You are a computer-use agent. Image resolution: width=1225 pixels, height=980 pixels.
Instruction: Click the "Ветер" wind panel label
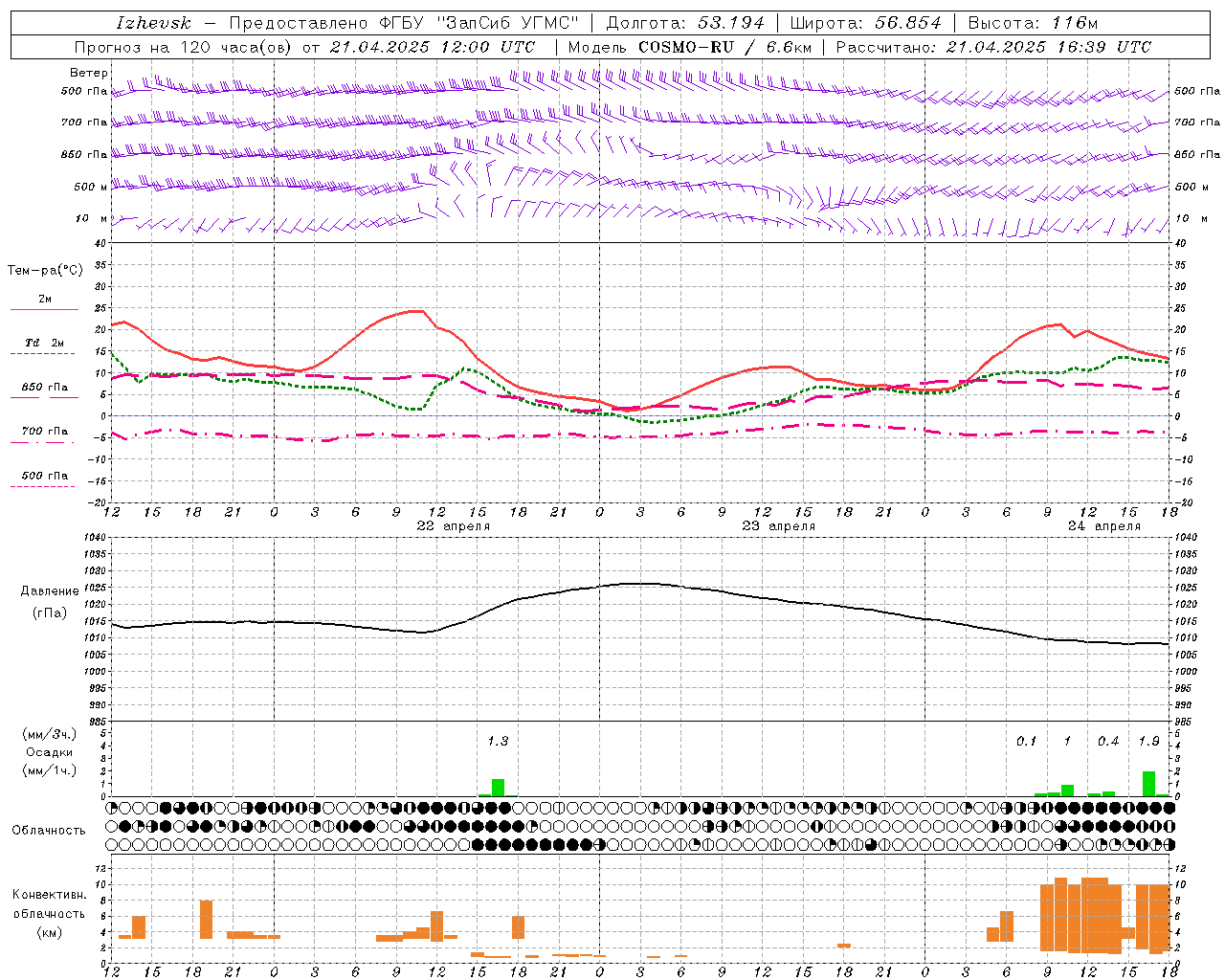(89, 73)
